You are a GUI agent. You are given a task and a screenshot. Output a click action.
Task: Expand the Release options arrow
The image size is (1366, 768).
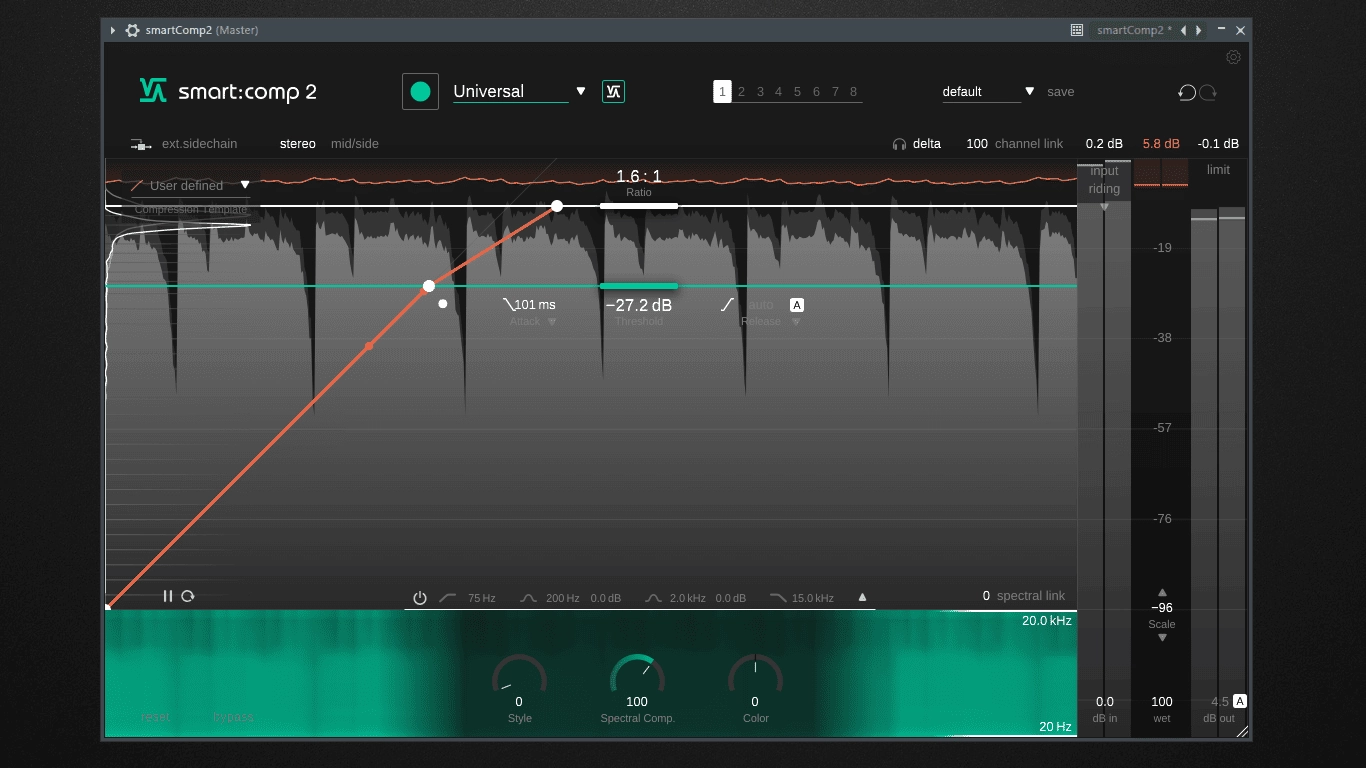[797, 322]
